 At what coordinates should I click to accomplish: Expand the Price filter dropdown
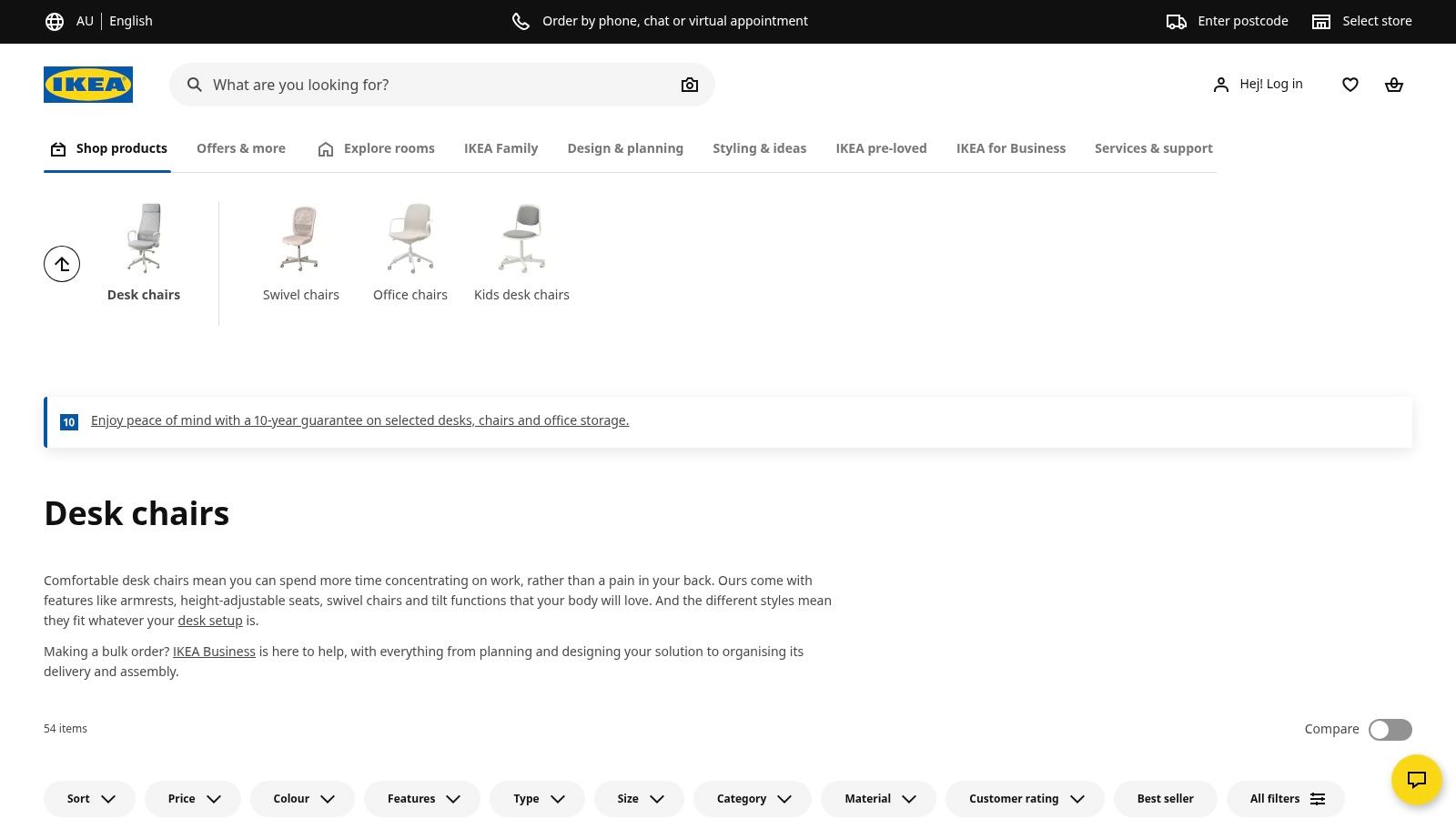coord(193,799)
